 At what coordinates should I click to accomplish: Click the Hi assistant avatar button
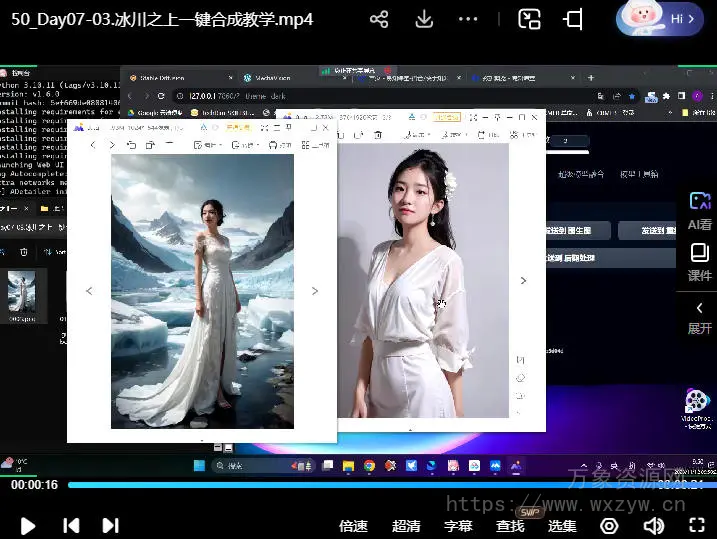[660, 18]
